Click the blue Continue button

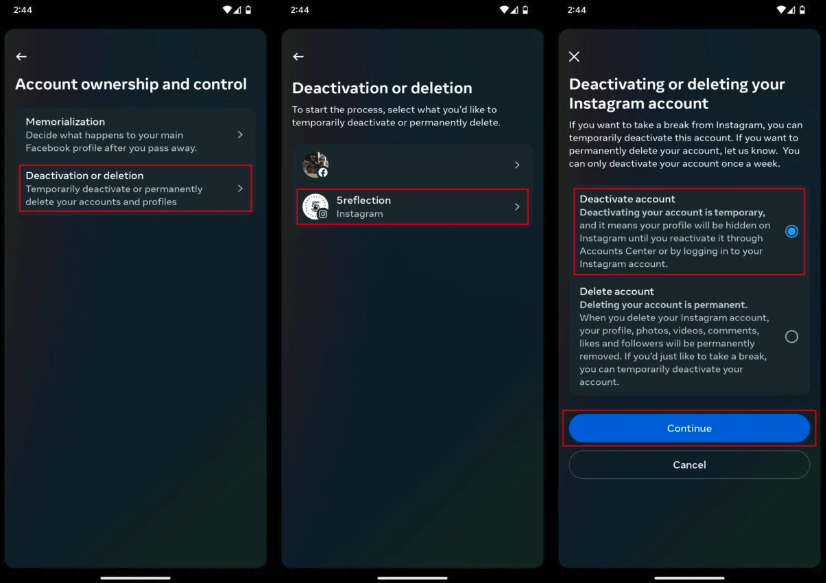(x=689, y=428)
